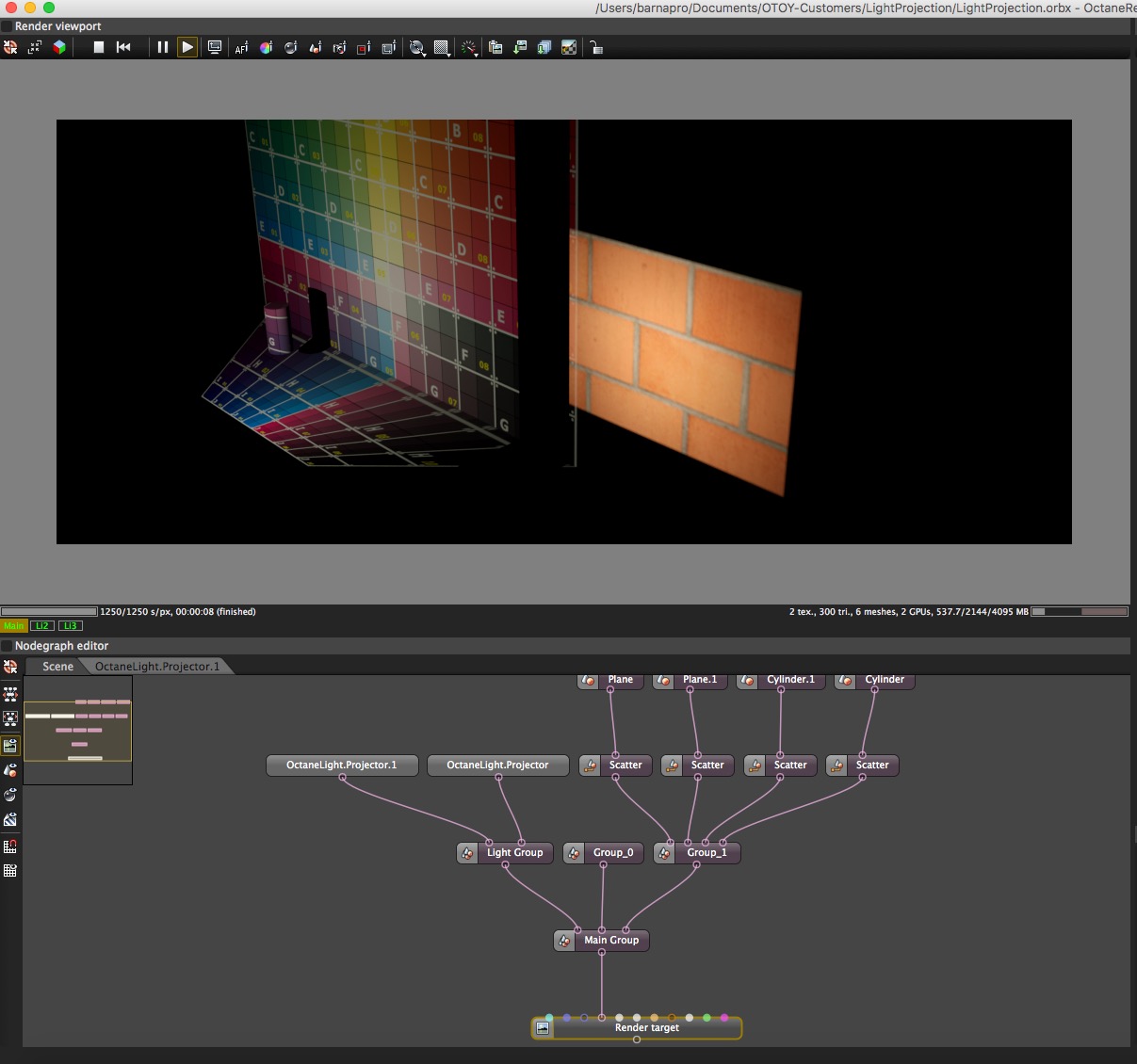Toggle mesh preview eye icon
Screen dimensions: 1137x1064
(x=10, y=770)
